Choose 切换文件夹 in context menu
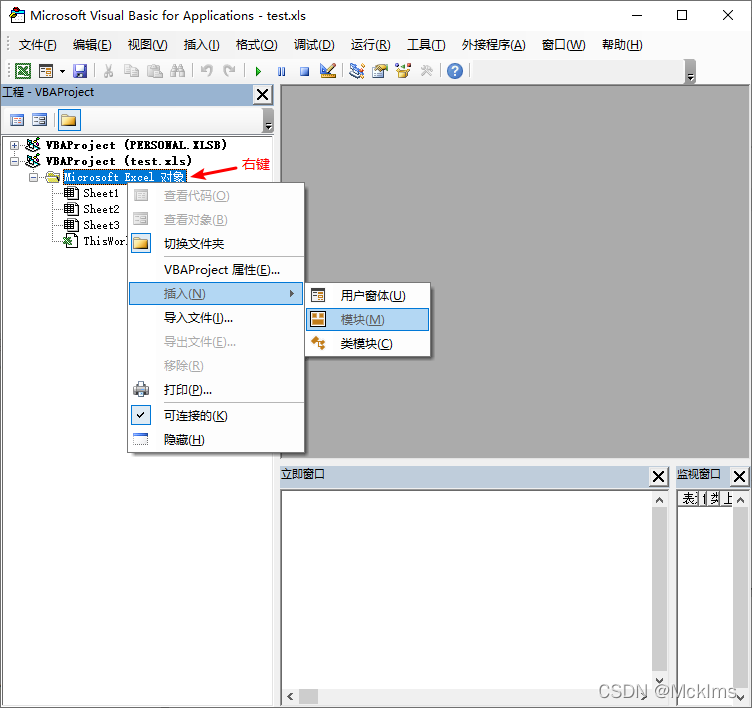This screenshot has height=708, width=752. (x=216, y=244)
